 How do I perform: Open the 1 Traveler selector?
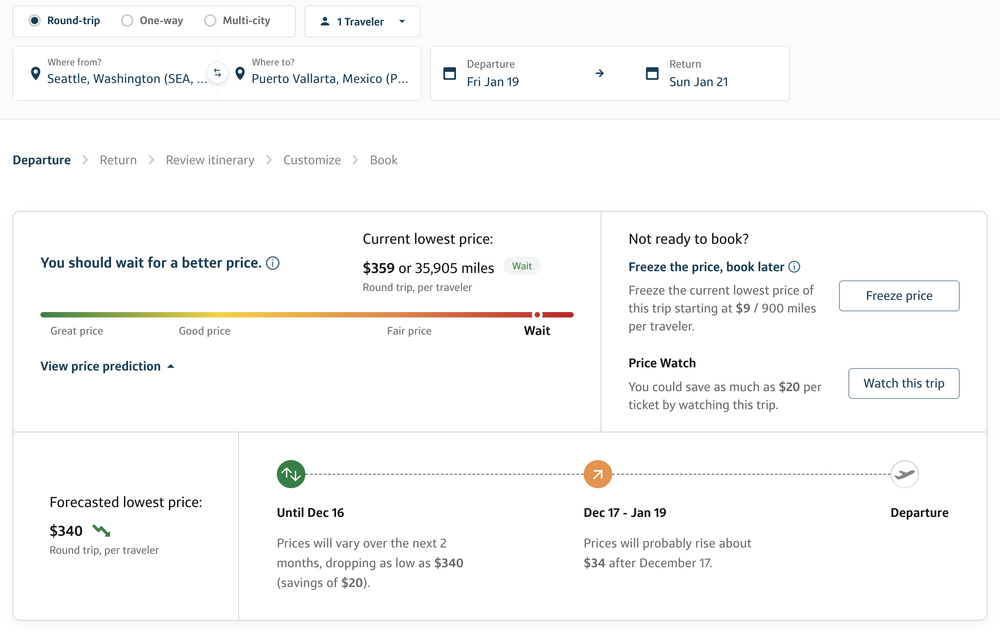point(362,20)
